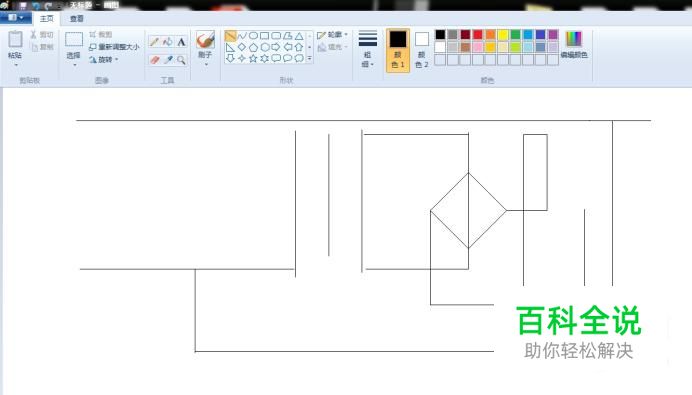Screen dimensions: 692x395
Task: Choose the Polygon shape
Action: click(x=288, y=36)
